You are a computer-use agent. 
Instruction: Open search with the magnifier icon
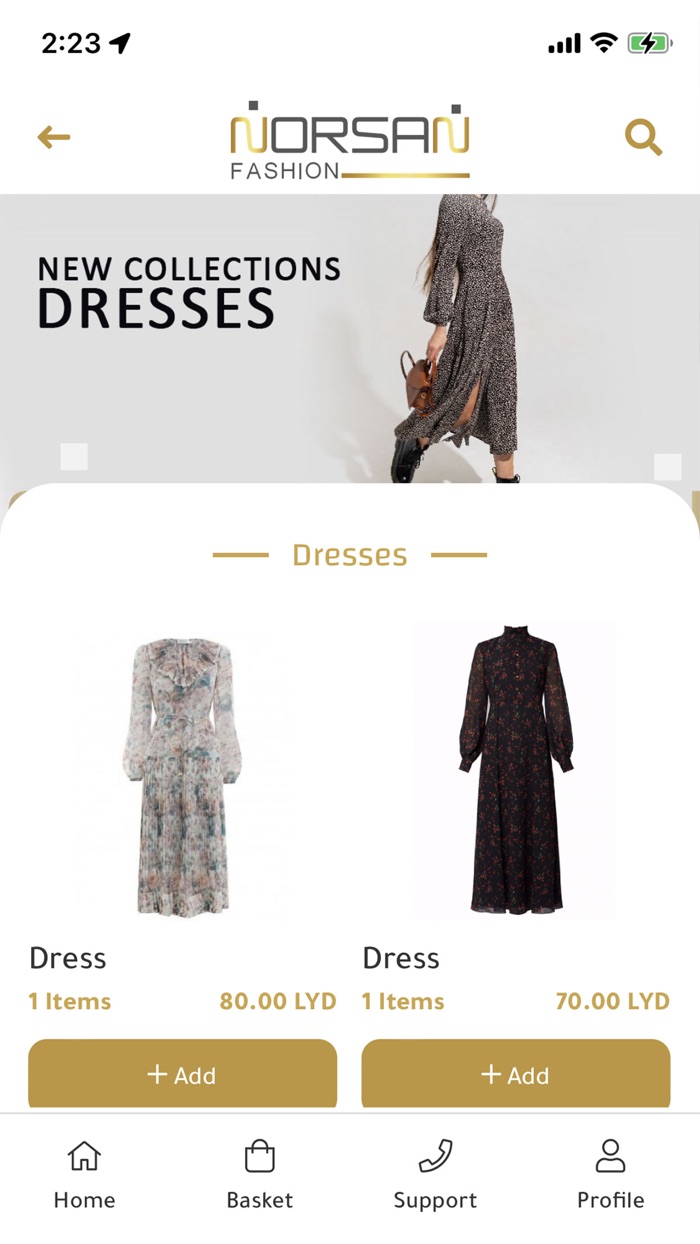point(644,137)
